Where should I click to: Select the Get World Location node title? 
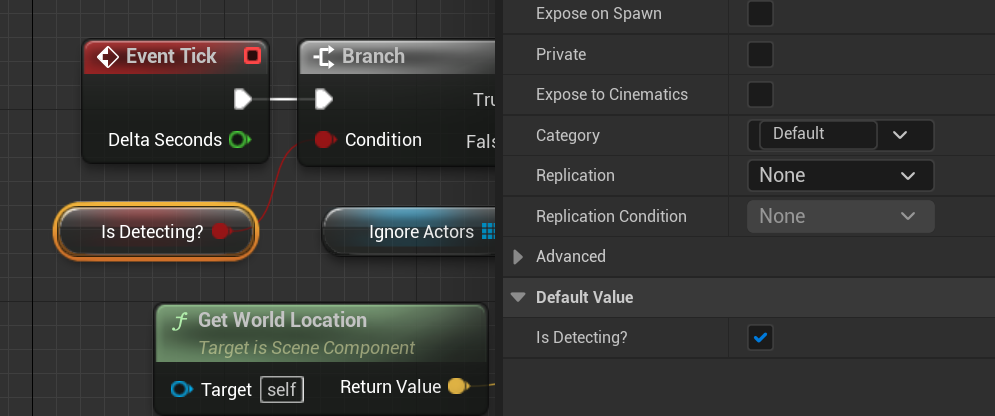click(282, 320)
